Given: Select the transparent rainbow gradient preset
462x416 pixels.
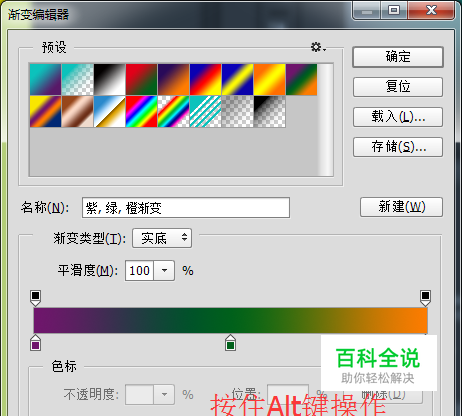Looking at the screenshot, I should pyautogui.click(x=174, y=112).
